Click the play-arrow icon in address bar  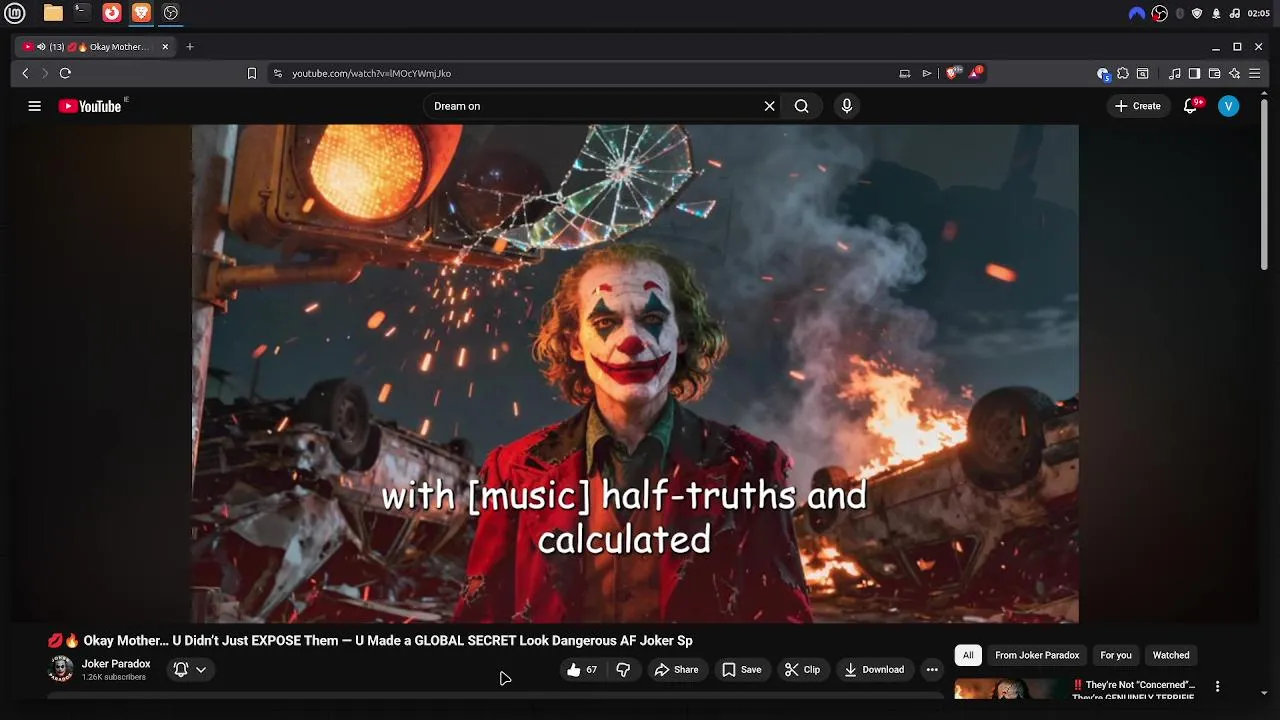pos(927,73)
